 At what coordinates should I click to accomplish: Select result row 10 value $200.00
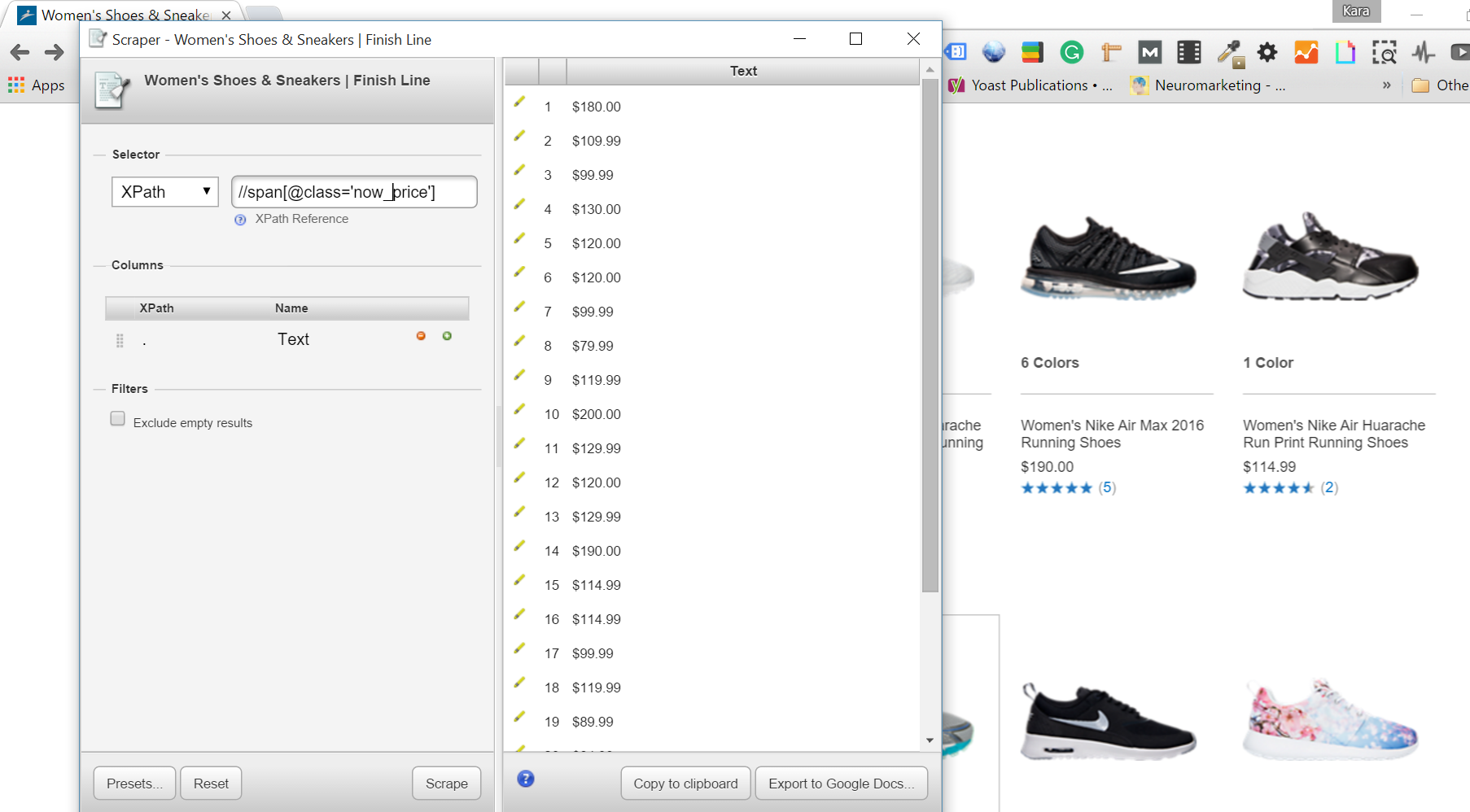click(597, 414)
